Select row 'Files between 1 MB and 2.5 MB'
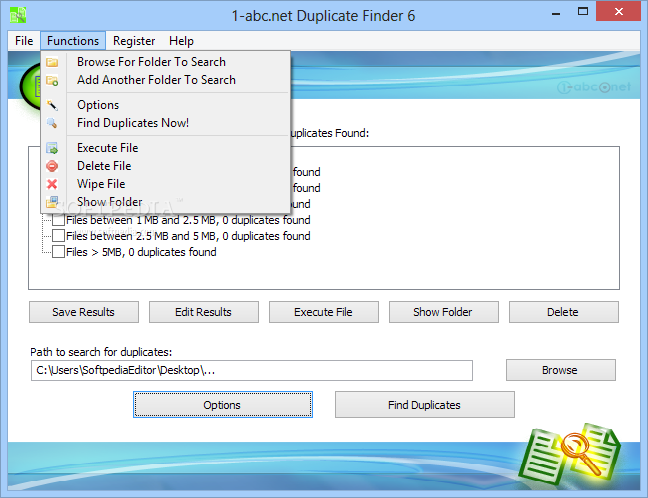648x498 pixels. coord(188,220)
